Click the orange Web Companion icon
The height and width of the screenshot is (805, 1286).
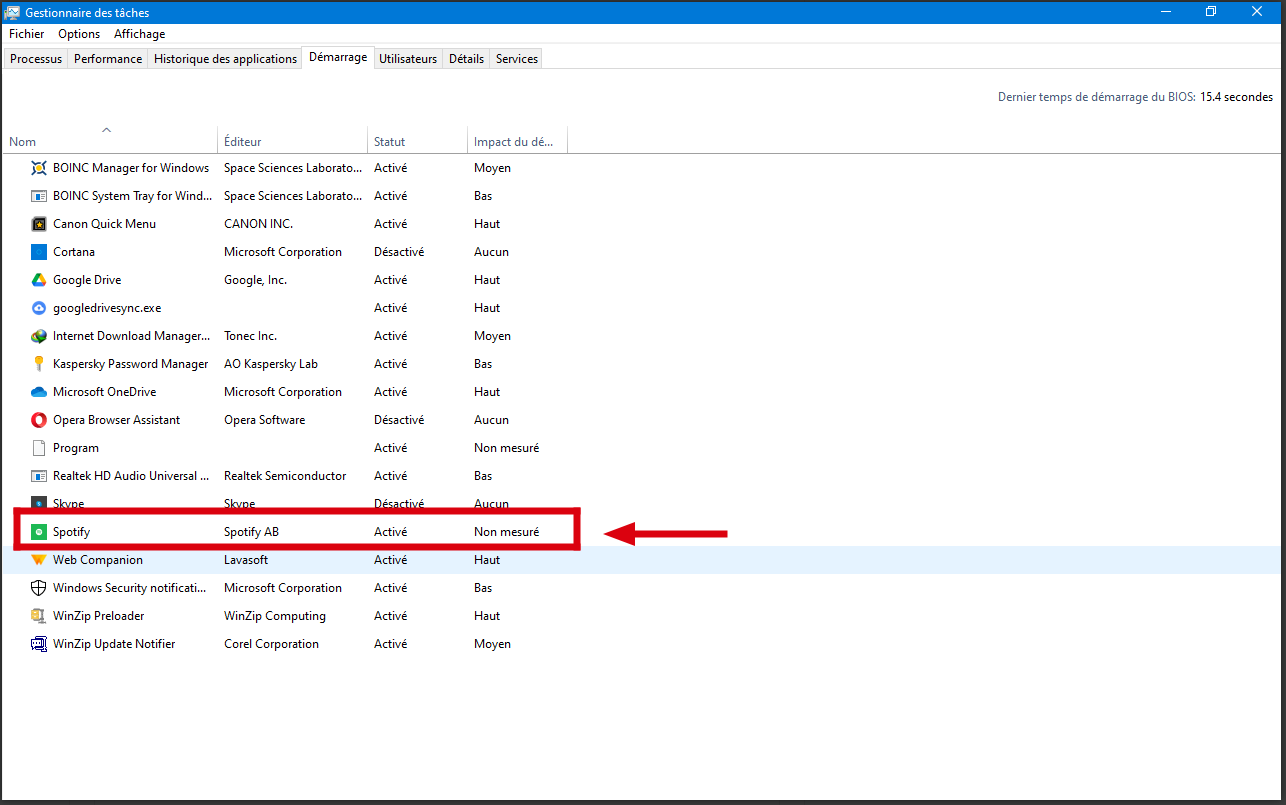pyautogui.click(x=39, y=560)
